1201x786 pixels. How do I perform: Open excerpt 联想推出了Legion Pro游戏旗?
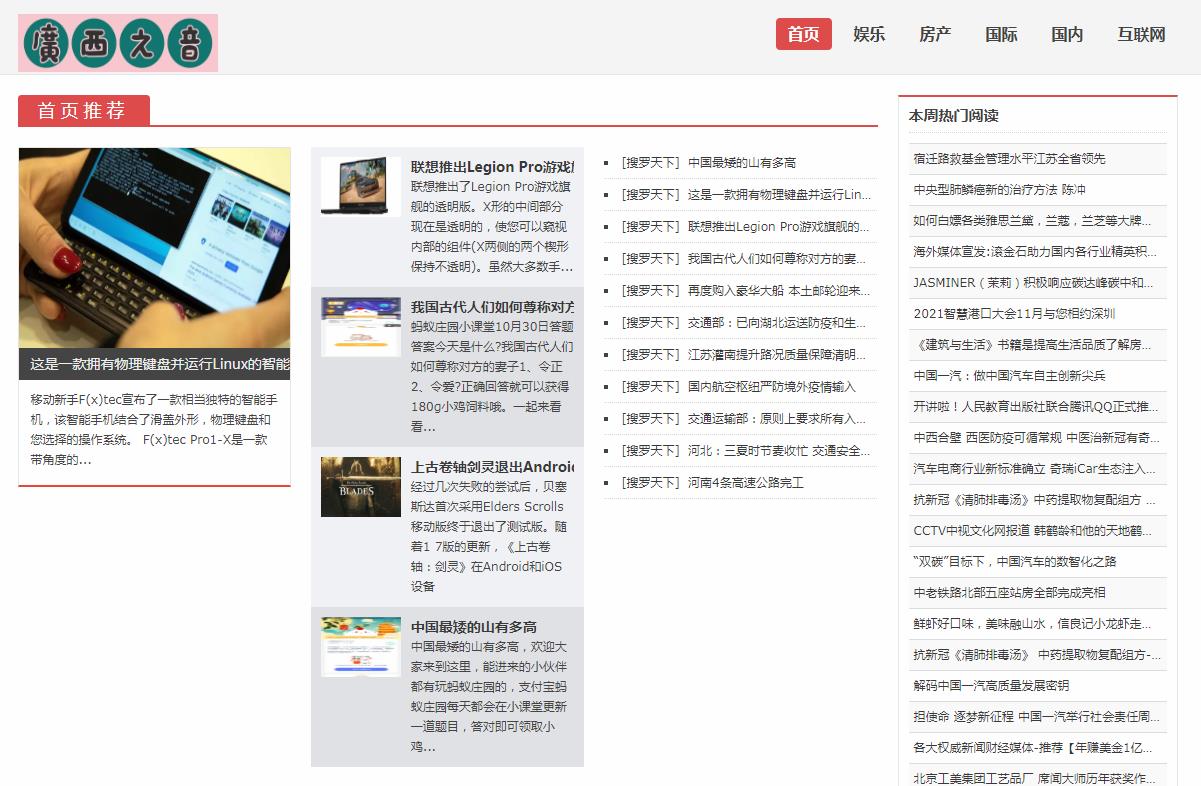click(492, 227)
